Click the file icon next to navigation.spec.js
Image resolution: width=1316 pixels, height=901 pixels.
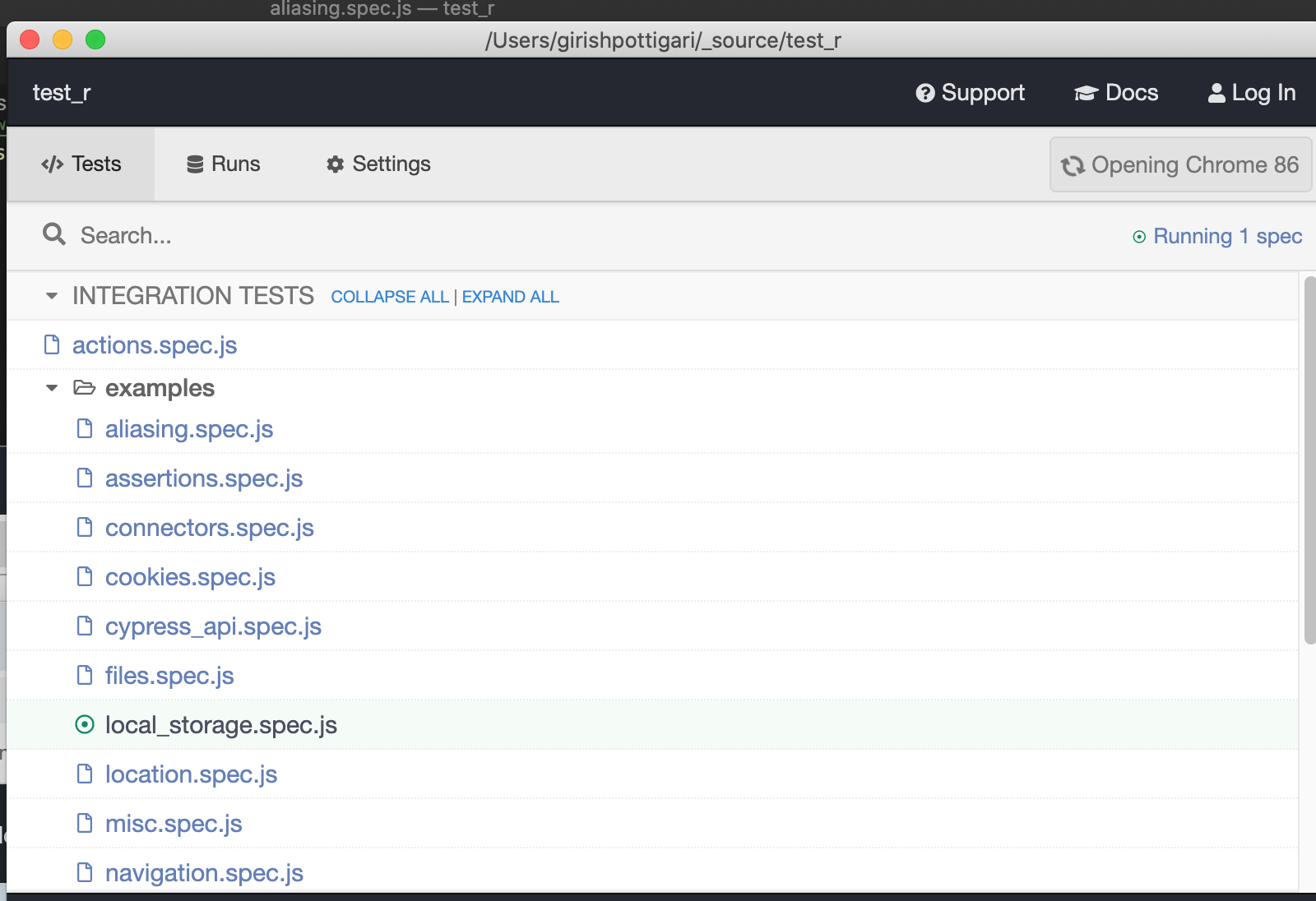click(x=85, y=872)
